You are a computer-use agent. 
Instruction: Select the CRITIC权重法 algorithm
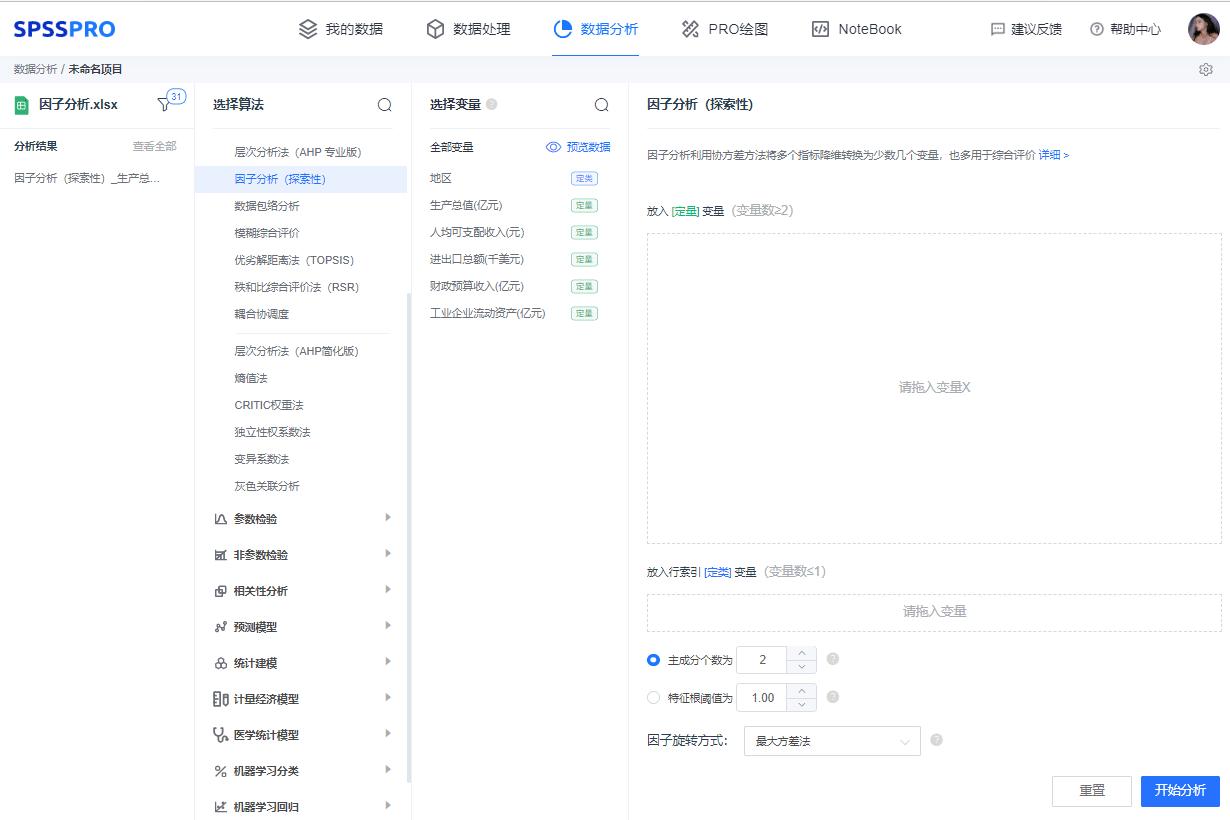click(x=269, y=405)
